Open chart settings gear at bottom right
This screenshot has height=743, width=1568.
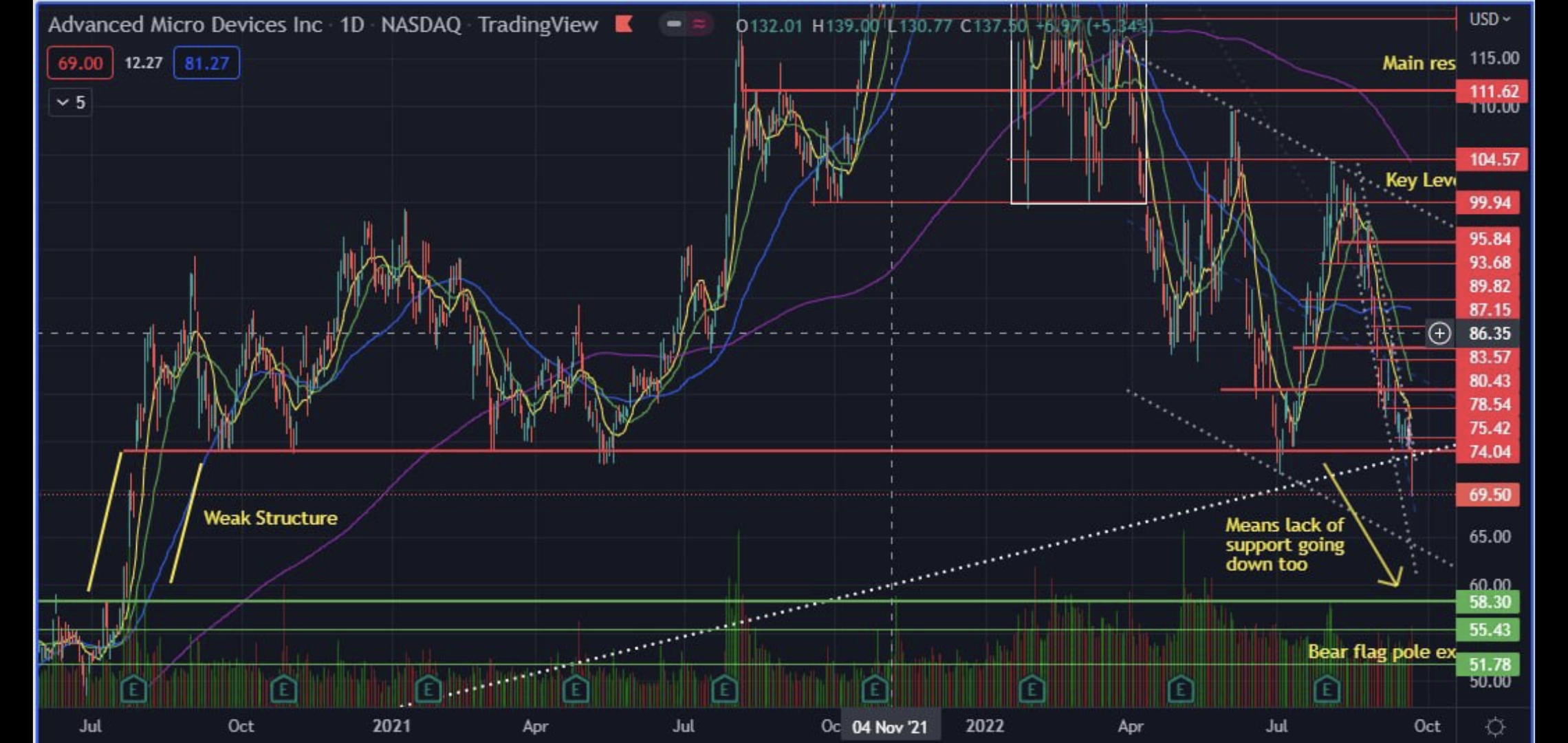point(1495,726)
